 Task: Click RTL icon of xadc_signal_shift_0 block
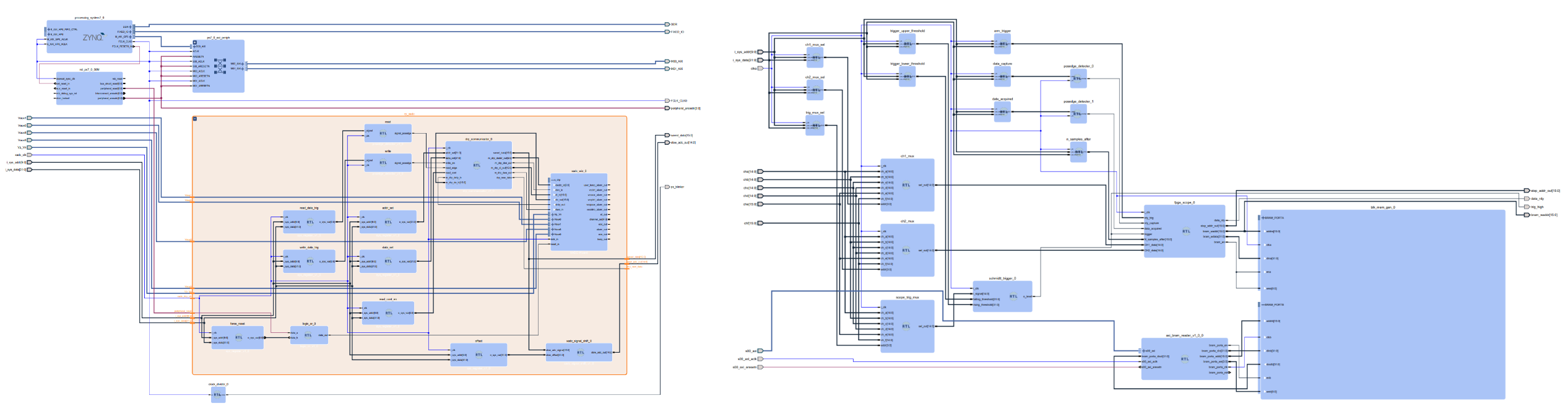pyautogui.click(x=580, y=353)
